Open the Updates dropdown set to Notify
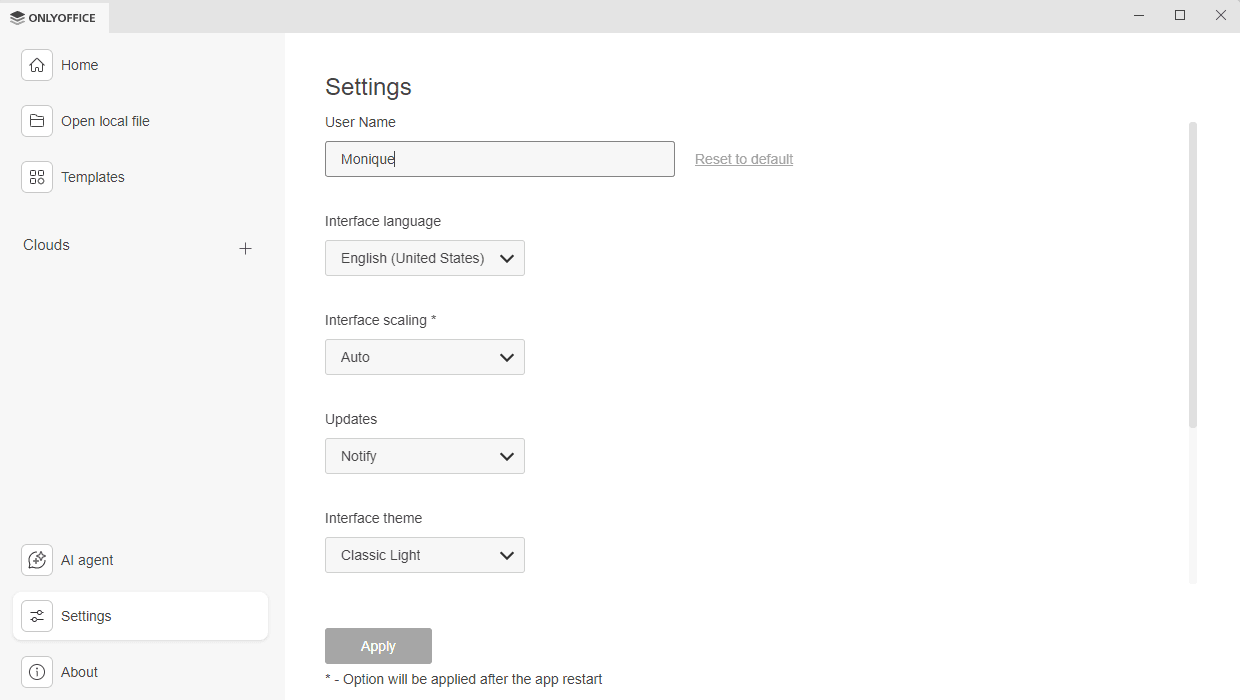 tap(424, 456)
